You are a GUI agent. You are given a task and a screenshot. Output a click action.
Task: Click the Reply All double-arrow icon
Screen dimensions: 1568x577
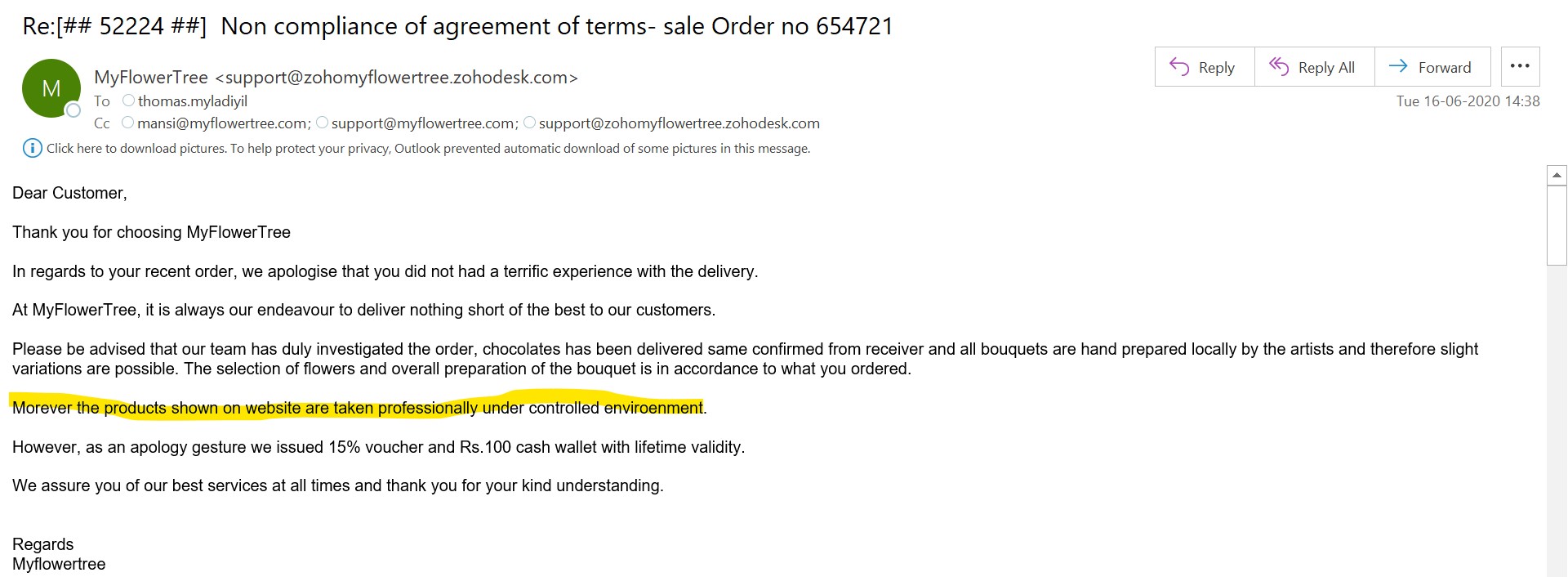tap(1279, 66)
